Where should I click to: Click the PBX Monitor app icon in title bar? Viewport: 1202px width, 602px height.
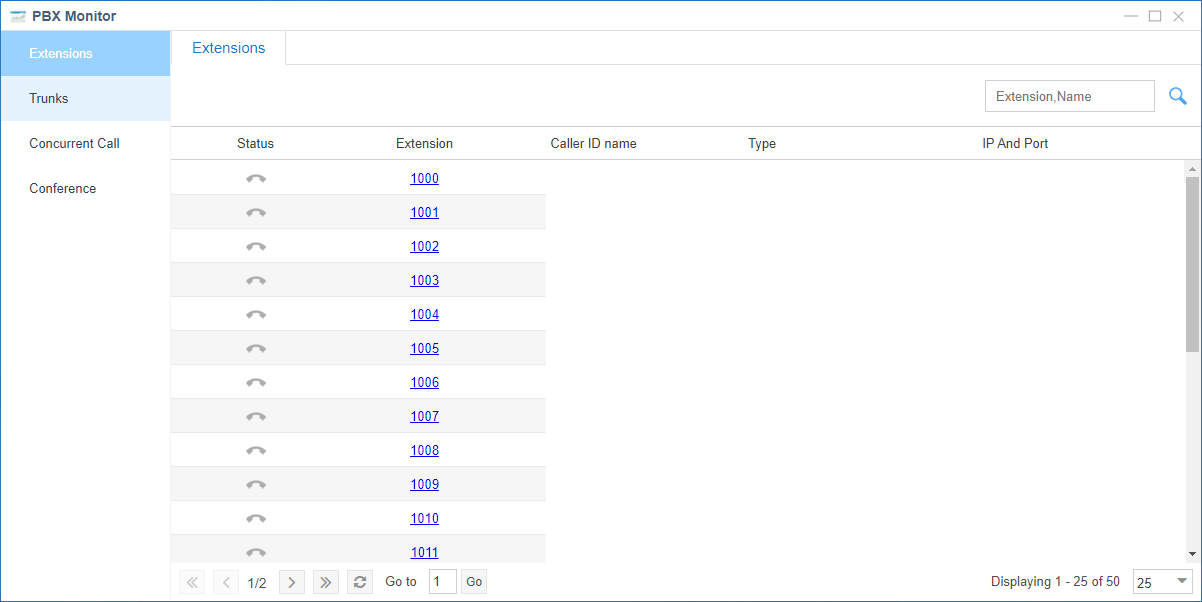tap(18, 16)
